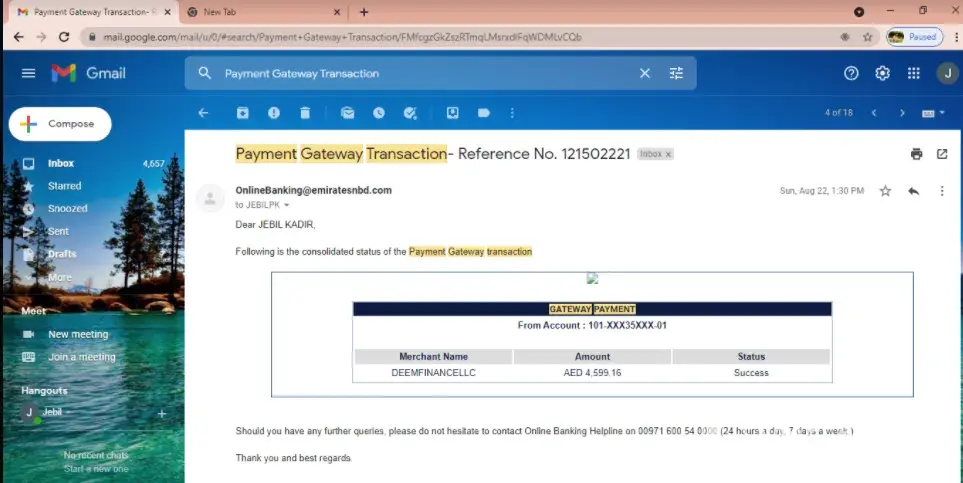The width and height of the screenshot is (963, 483).
Task: Click the browser back arrow
Action: click(18, 37)
